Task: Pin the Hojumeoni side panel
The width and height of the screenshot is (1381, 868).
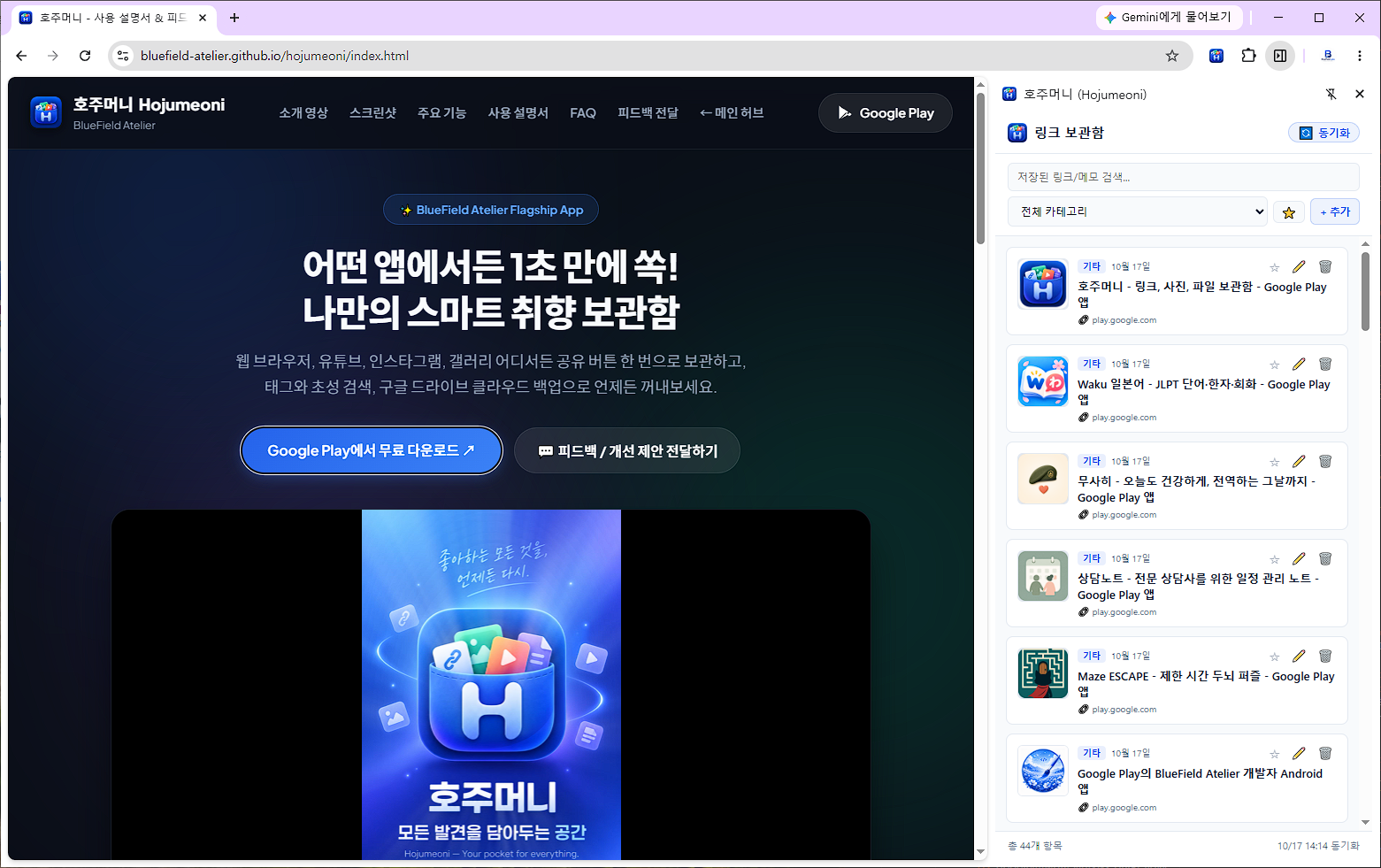Action: tap(1331, 94)
